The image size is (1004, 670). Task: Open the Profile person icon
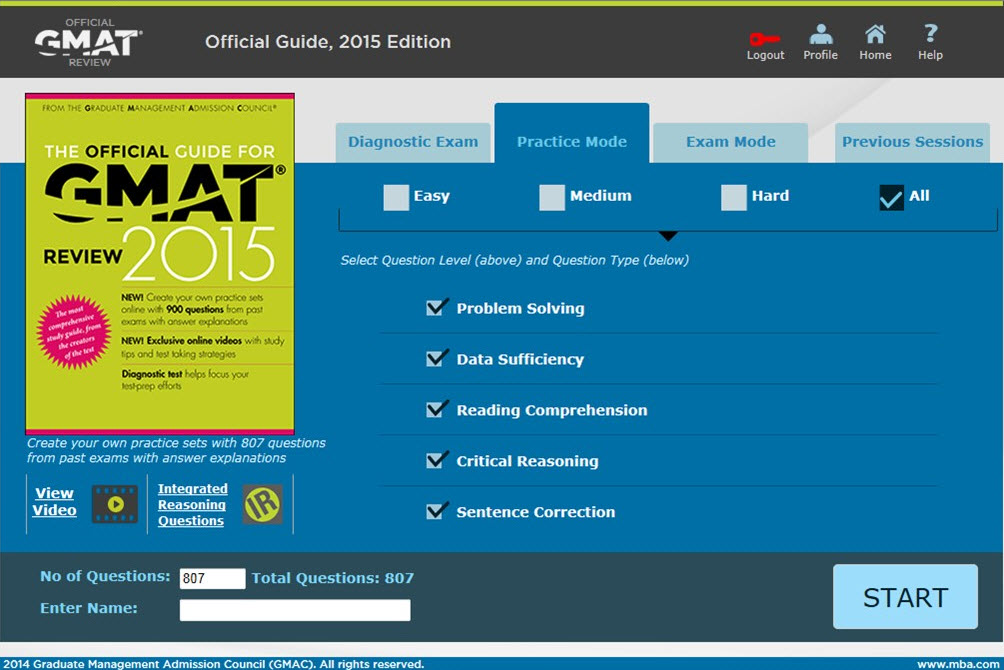820,34
